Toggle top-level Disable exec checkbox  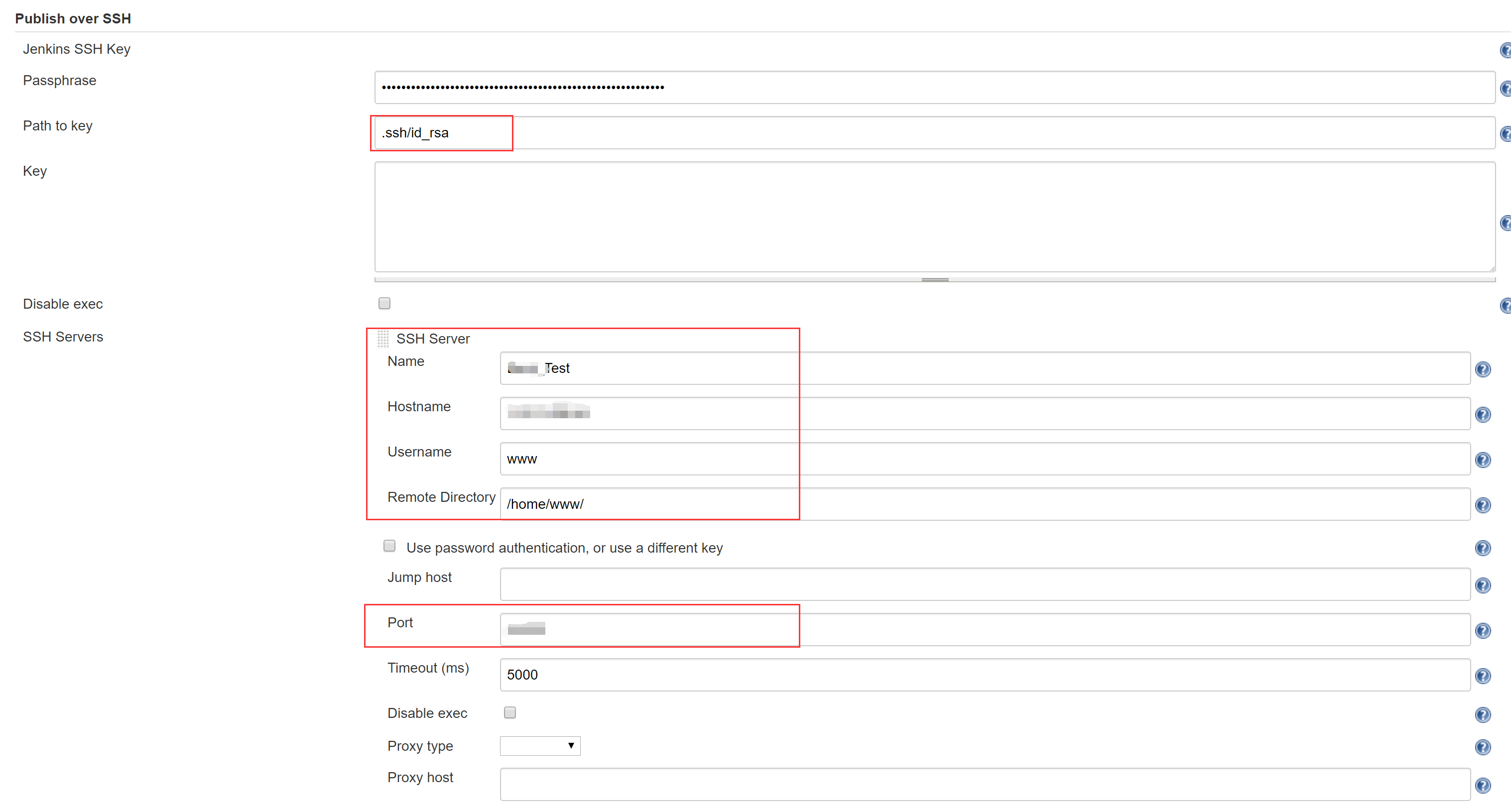384,303
